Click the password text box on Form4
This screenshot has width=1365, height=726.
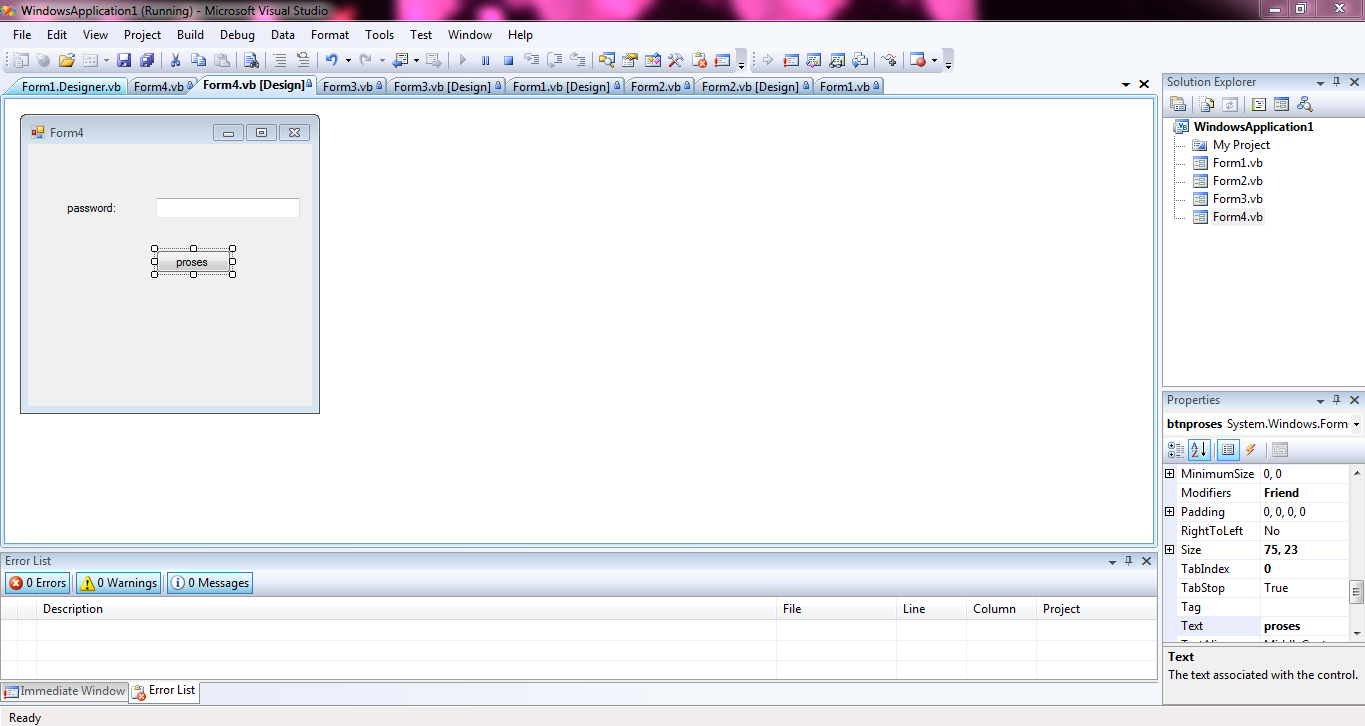[227, 207]
